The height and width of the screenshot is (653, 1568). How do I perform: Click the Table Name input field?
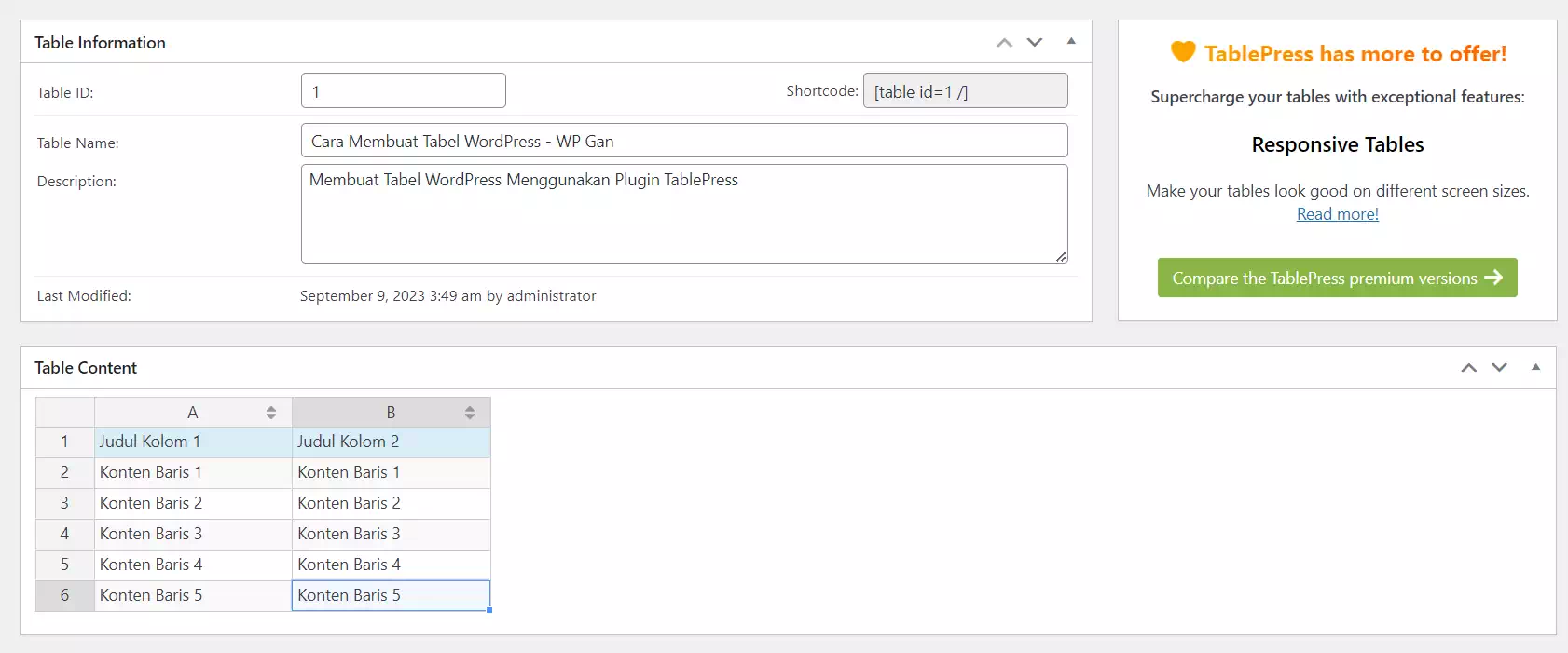[x=684, y=141]
